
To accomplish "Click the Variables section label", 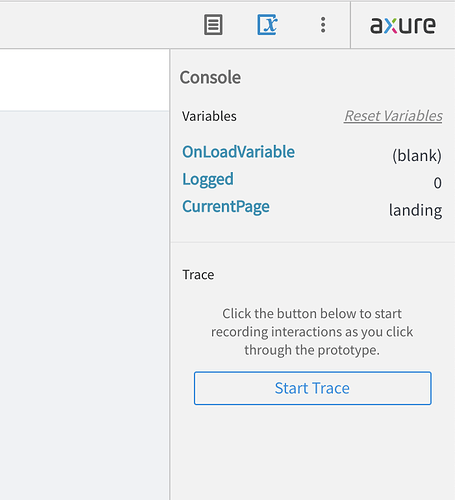I will pos(209,116).
